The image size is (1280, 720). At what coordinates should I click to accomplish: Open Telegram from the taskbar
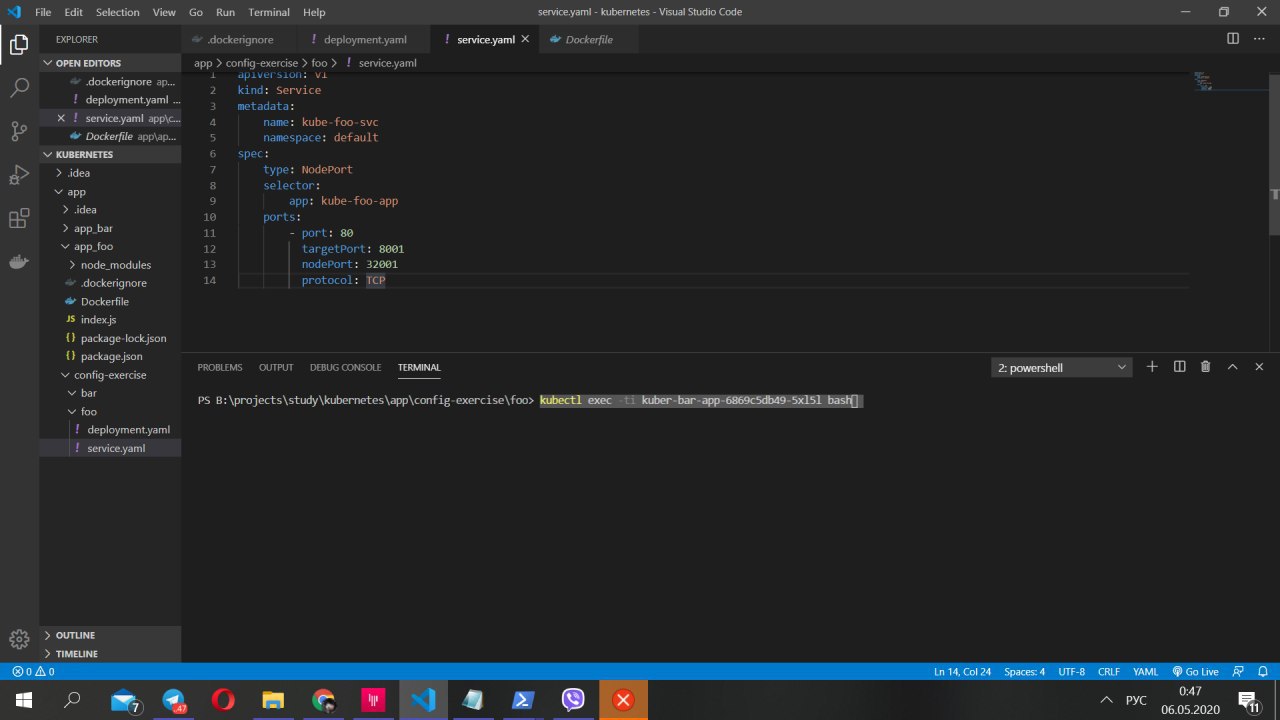click(x=174, y=700)
